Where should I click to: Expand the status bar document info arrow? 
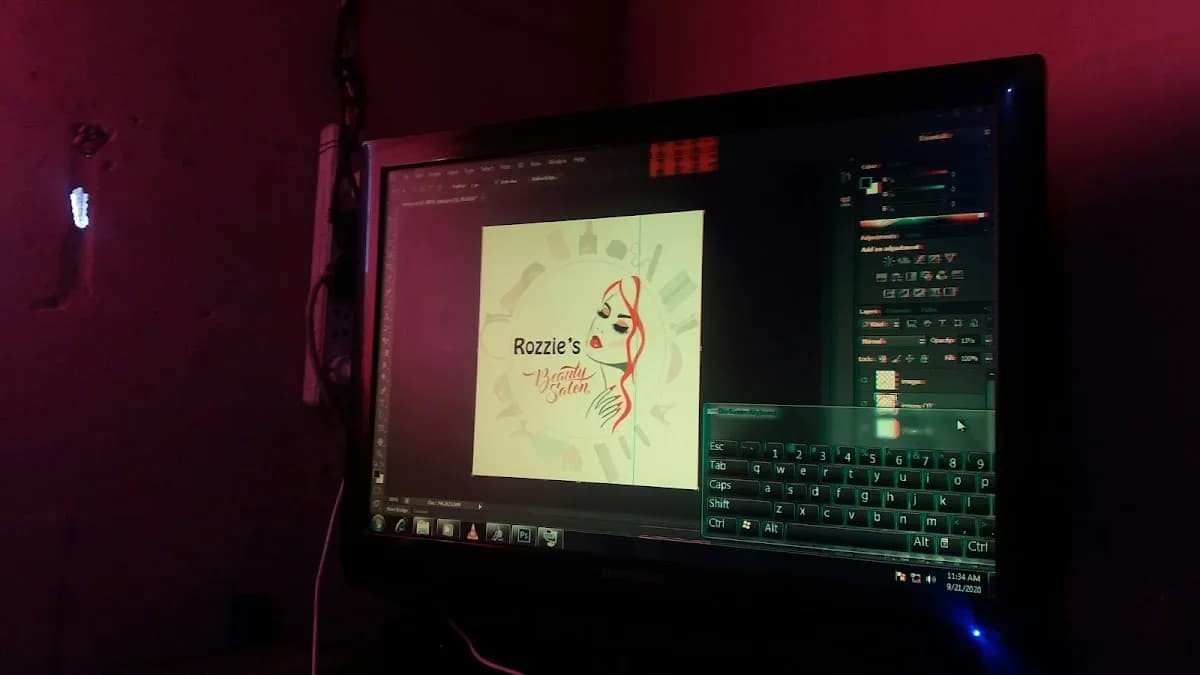480,505
